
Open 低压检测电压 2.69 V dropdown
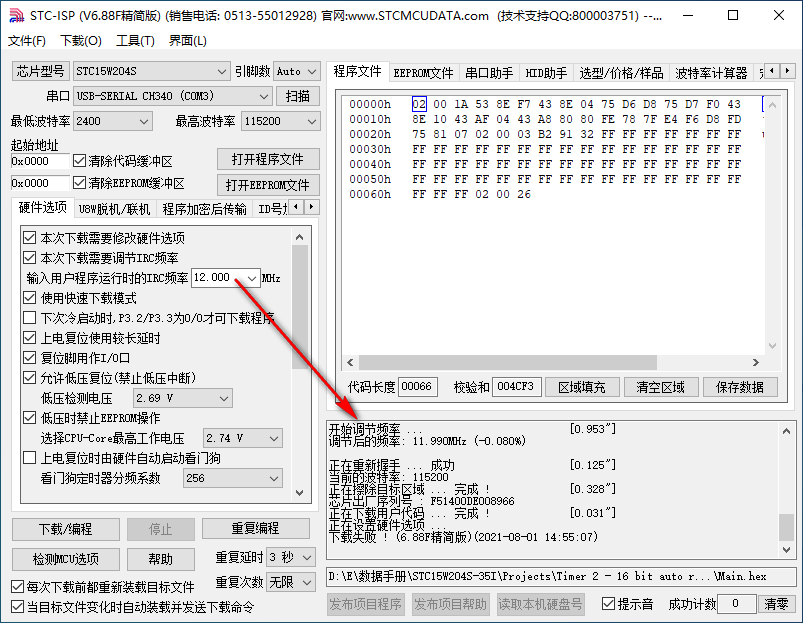click(182, 398)
